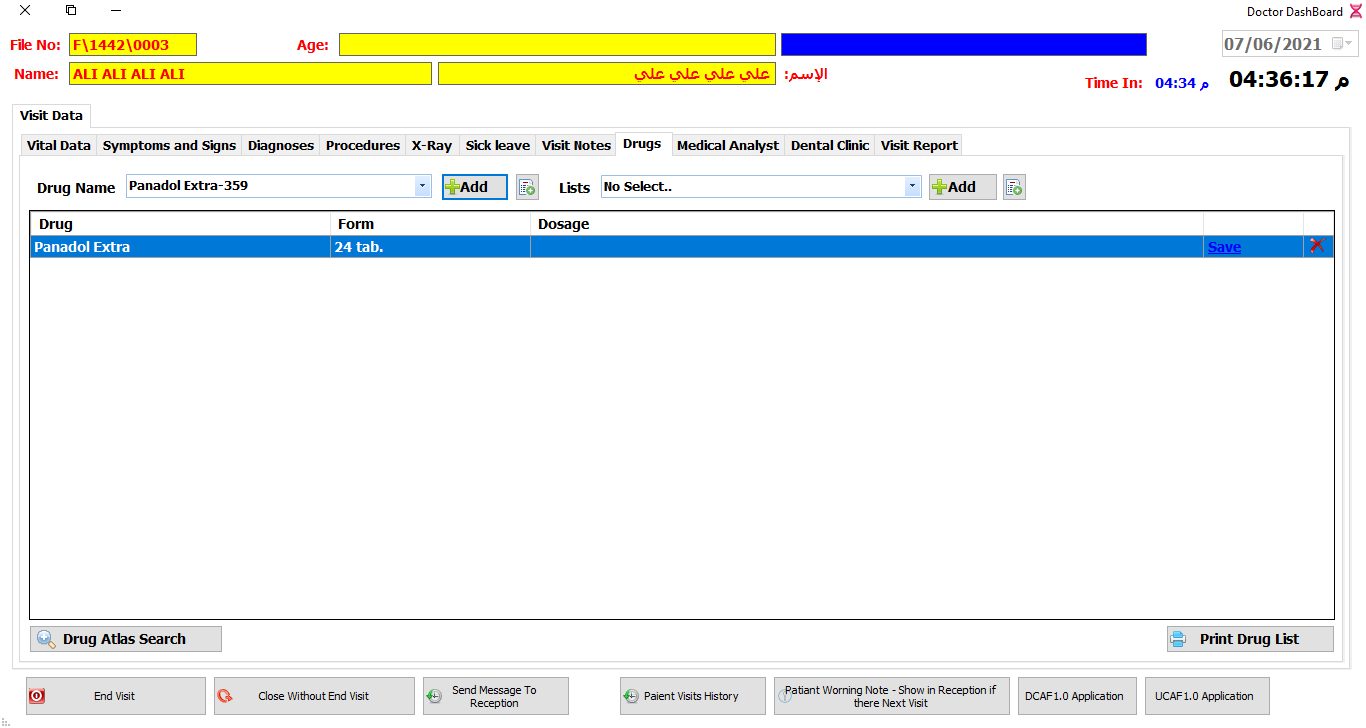Screen dimensions: 1366x728
Task: Click the Save link for Panadol Extra
Action: point(1224,247)
